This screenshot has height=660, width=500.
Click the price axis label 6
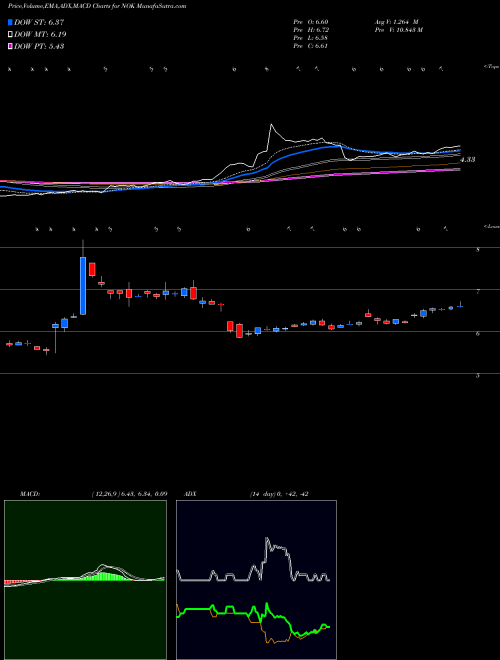click(x=478, y=334)
